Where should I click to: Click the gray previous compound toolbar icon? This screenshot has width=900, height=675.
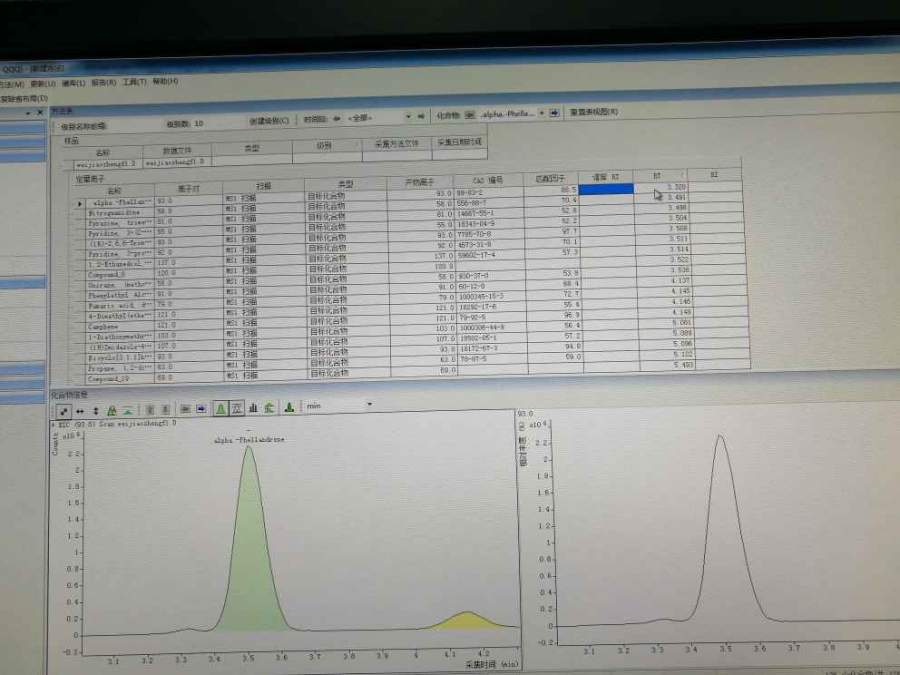(185, 409)
